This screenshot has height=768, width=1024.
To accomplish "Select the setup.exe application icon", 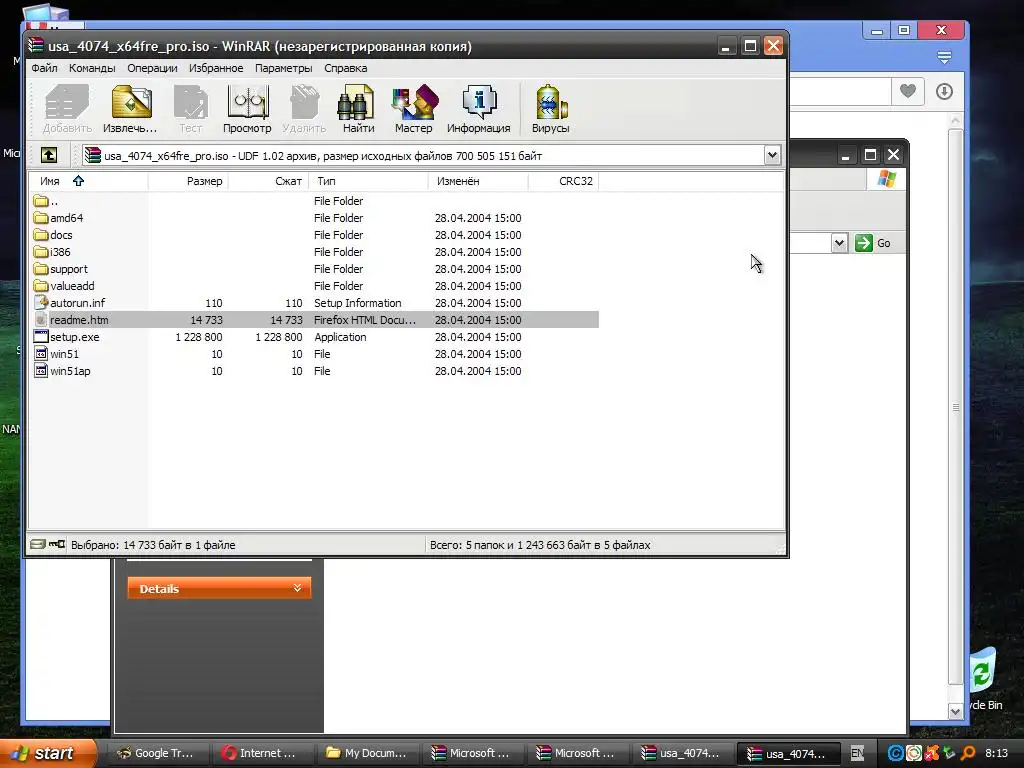I will [40, 336].
